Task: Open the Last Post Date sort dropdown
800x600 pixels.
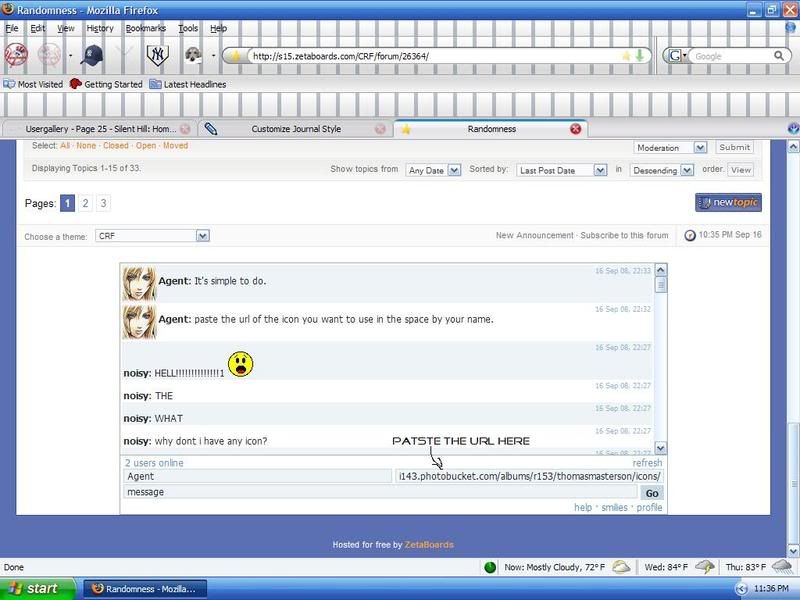Action: pos(562,170)
